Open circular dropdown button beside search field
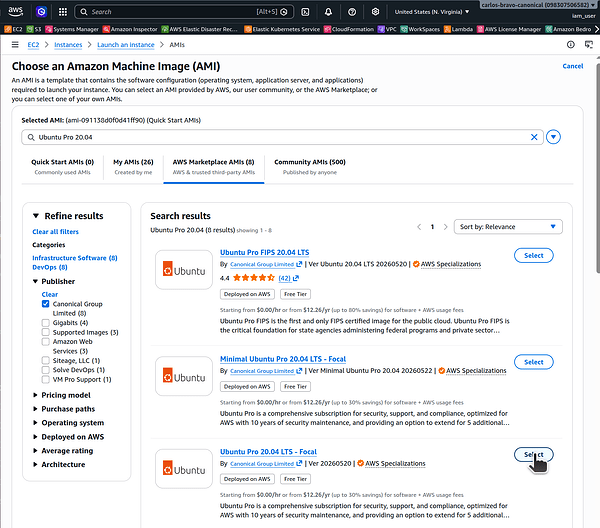This screenshot has width=600, height=528. tap(553, 137)
